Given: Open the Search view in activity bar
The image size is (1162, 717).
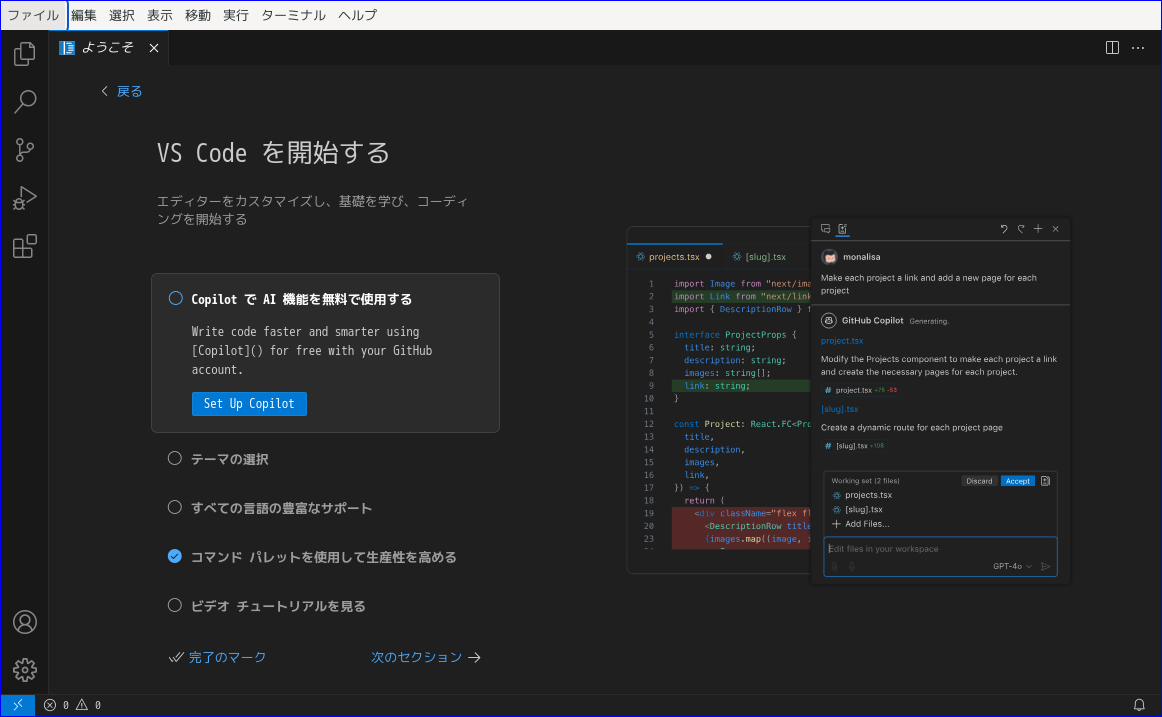Looking at the screenshot, I should (24, 101).
